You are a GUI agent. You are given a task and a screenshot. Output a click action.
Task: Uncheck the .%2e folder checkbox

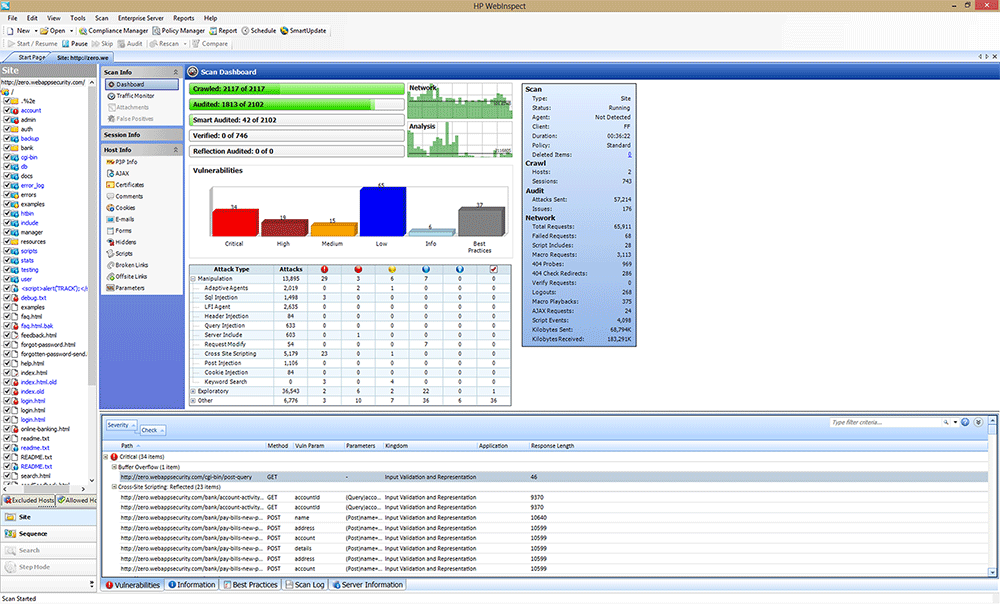7,101
